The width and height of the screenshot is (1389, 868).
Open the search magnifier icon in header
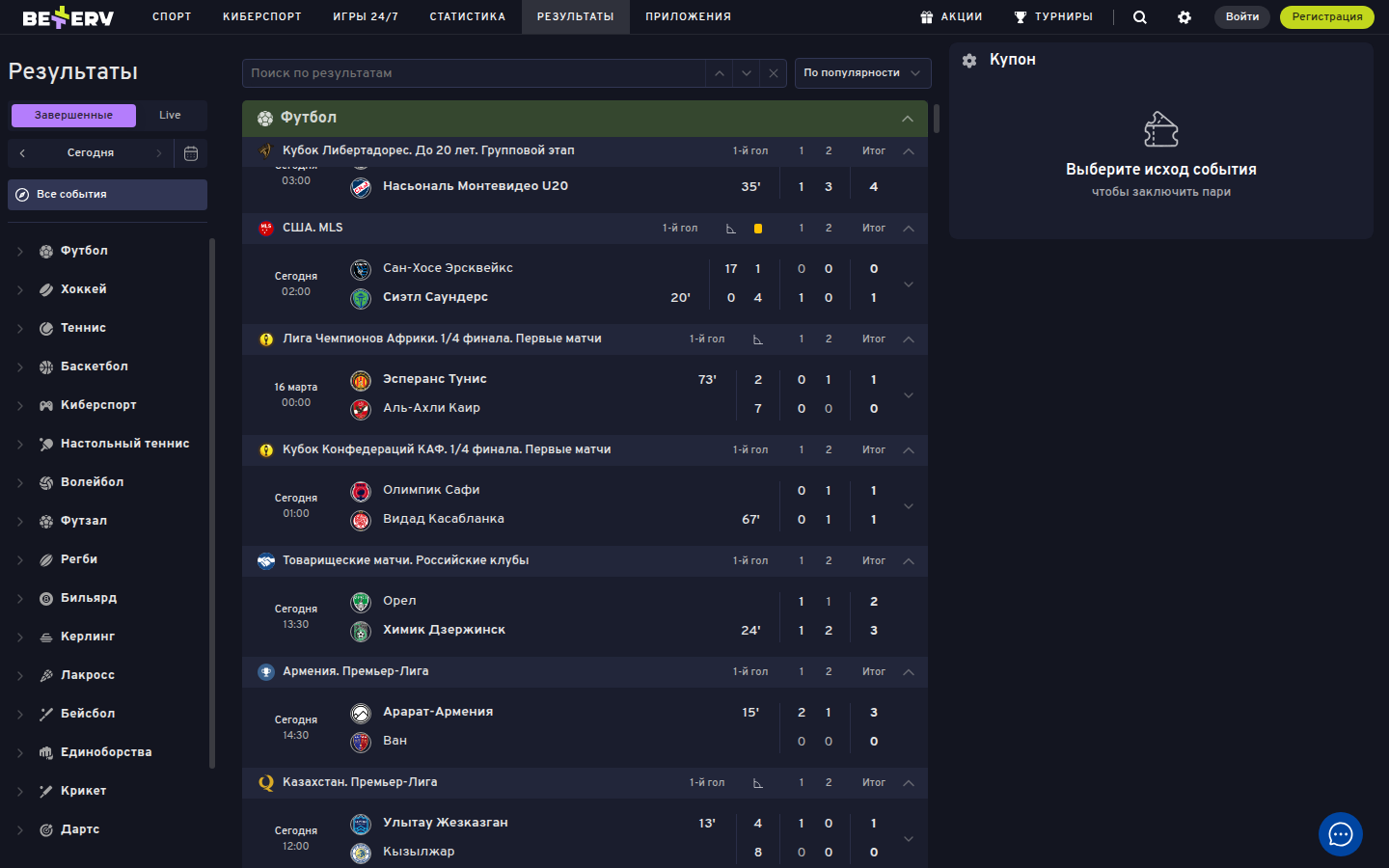1139,16
